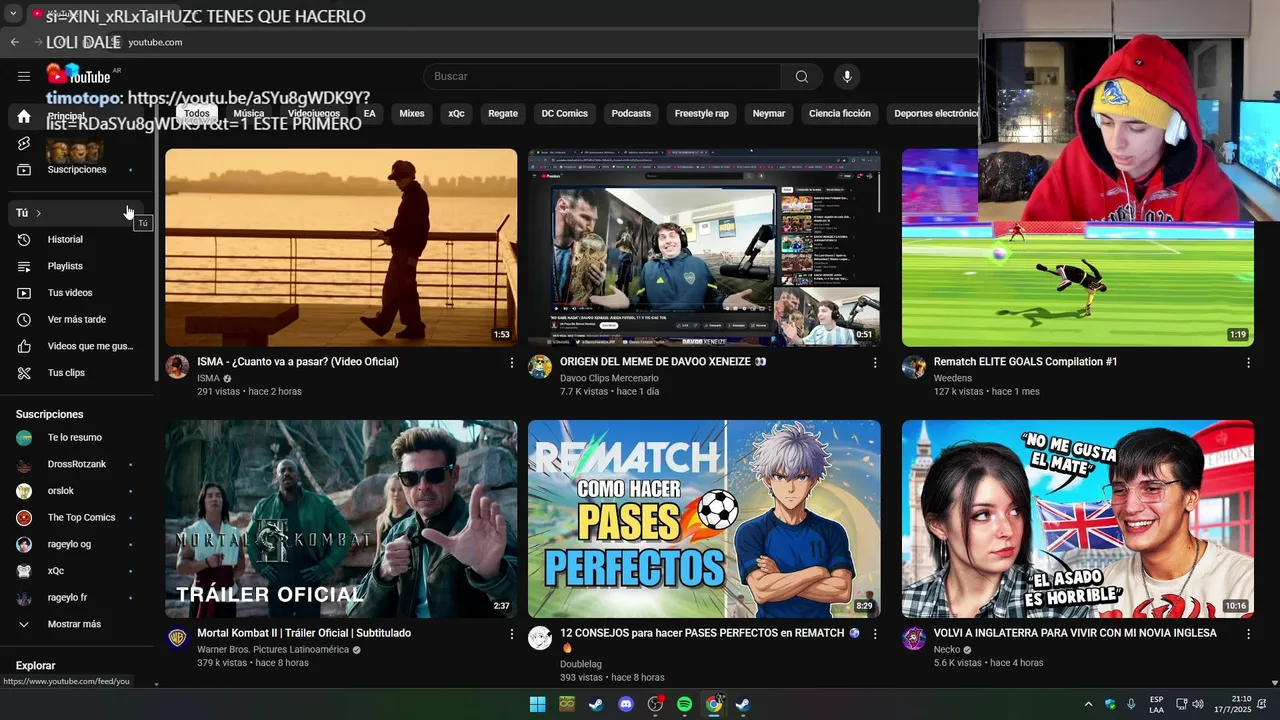1280x720 pixels.
Task: Select the Ciencia ficción chip
Action: 840,114
